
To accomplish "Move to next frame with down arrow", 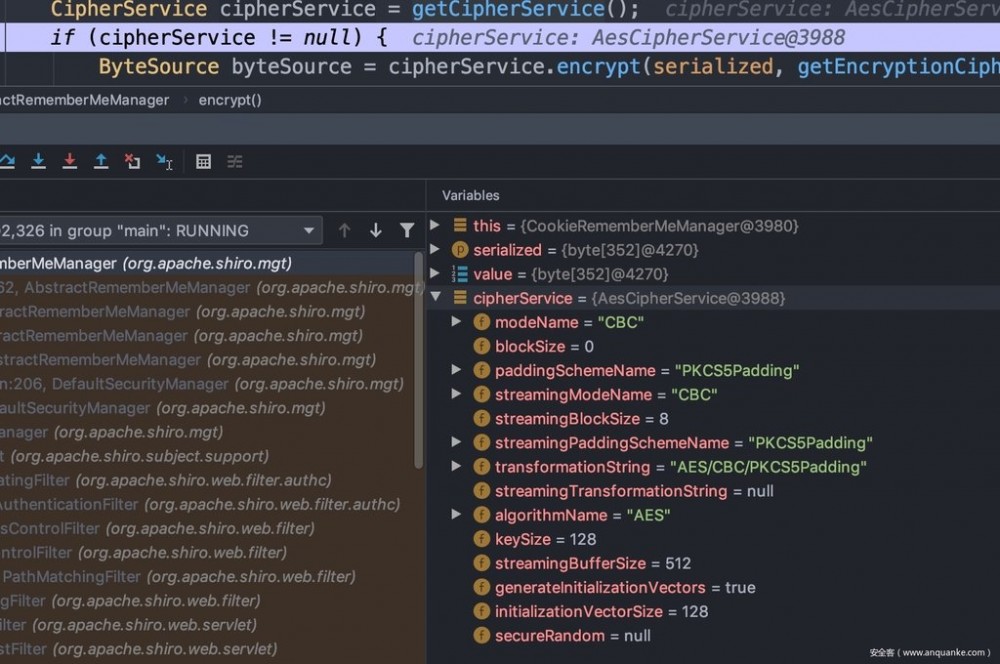I will point(376,230).
